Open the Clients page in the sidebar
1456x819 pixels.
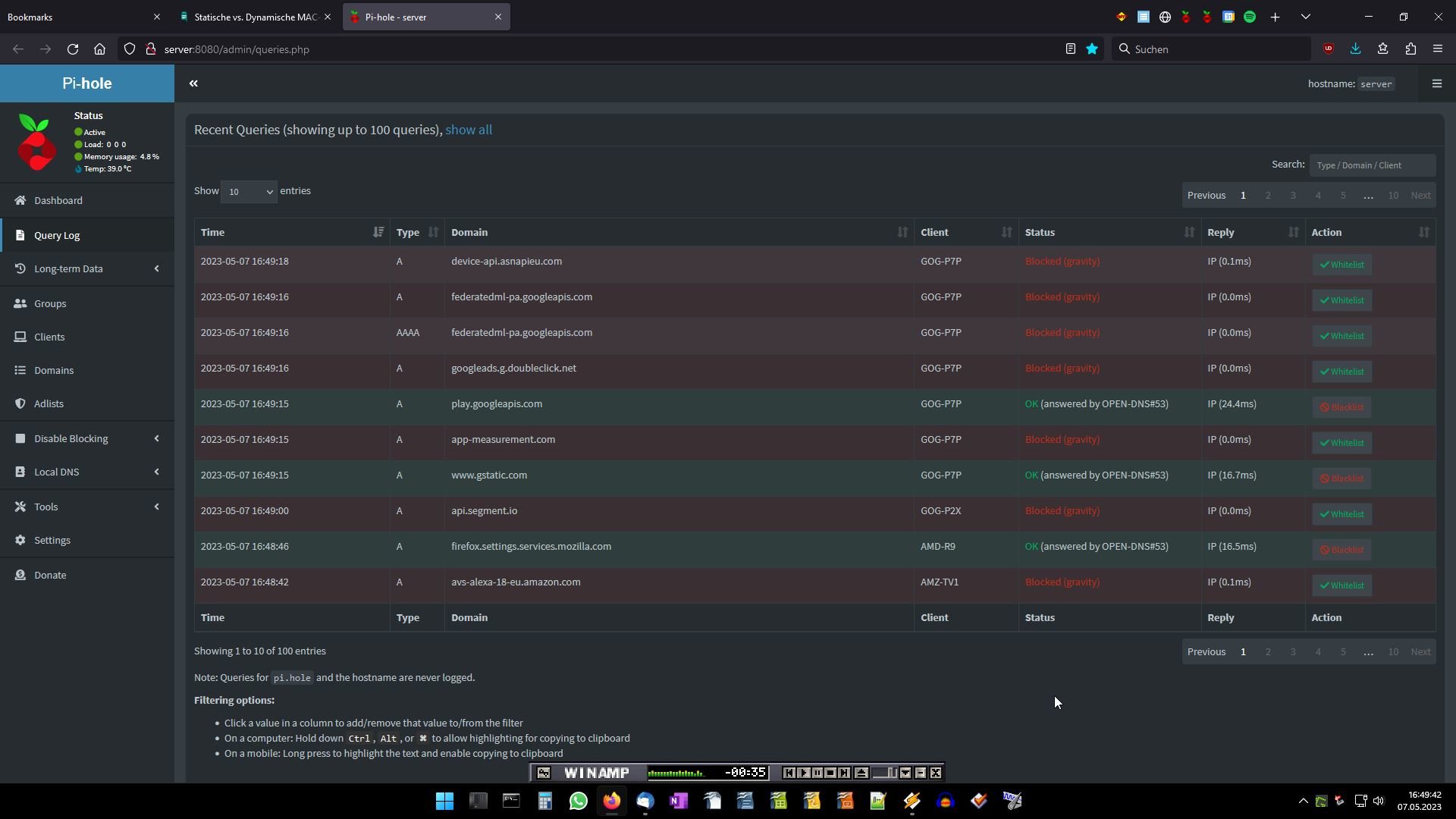pos(49,337)
